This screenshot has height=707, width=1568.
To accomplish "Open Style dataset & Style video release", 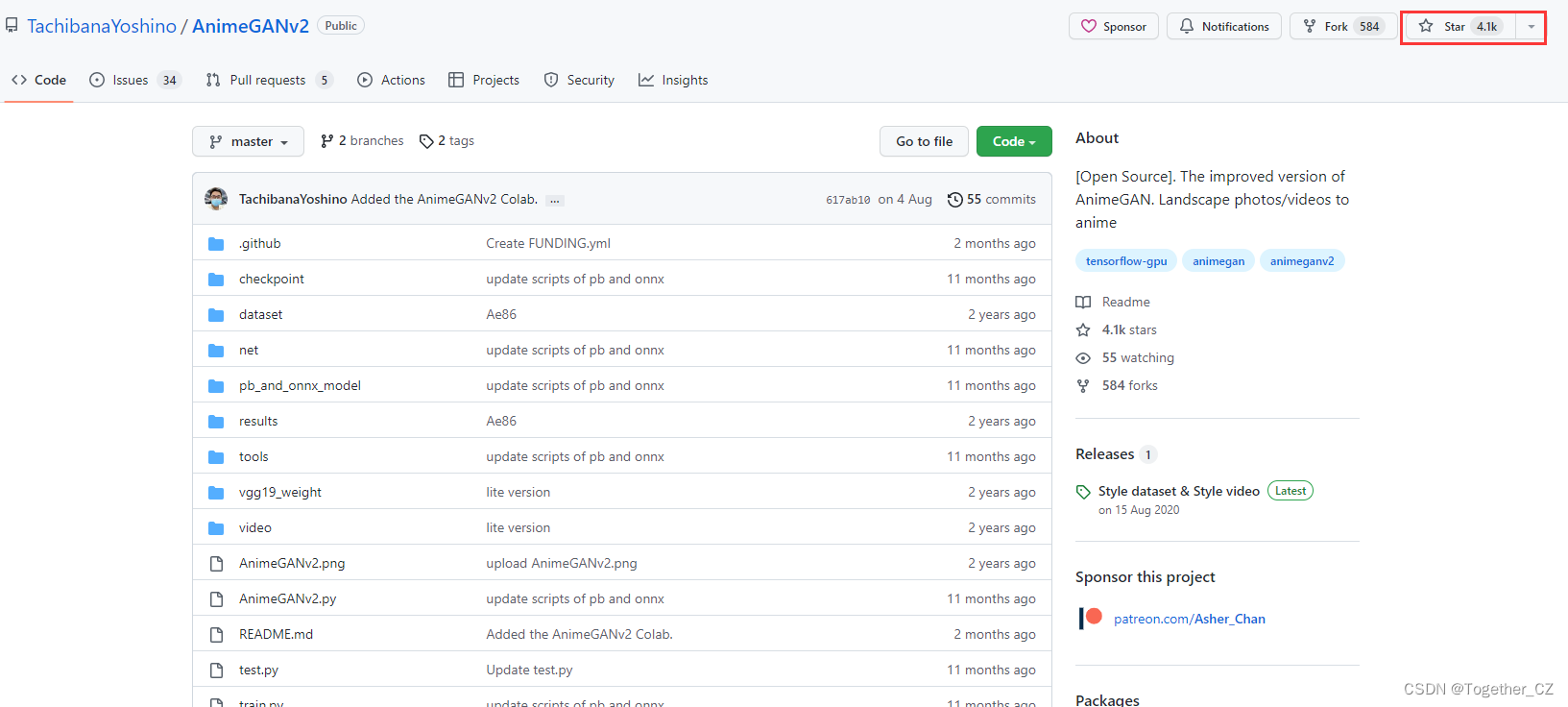I will point(1179,491).
